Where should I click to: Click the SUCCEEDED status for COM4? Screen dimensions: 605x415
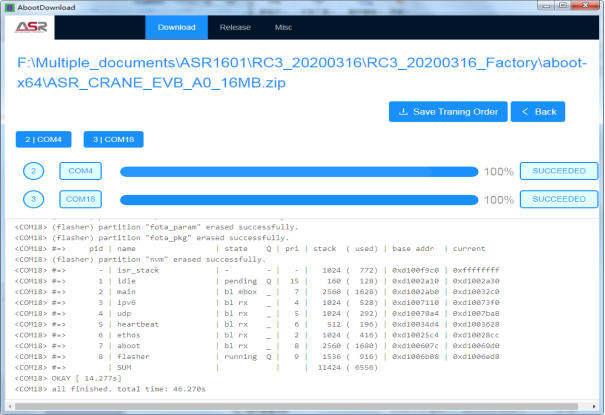pyautogui.click(x=558, y=171)
